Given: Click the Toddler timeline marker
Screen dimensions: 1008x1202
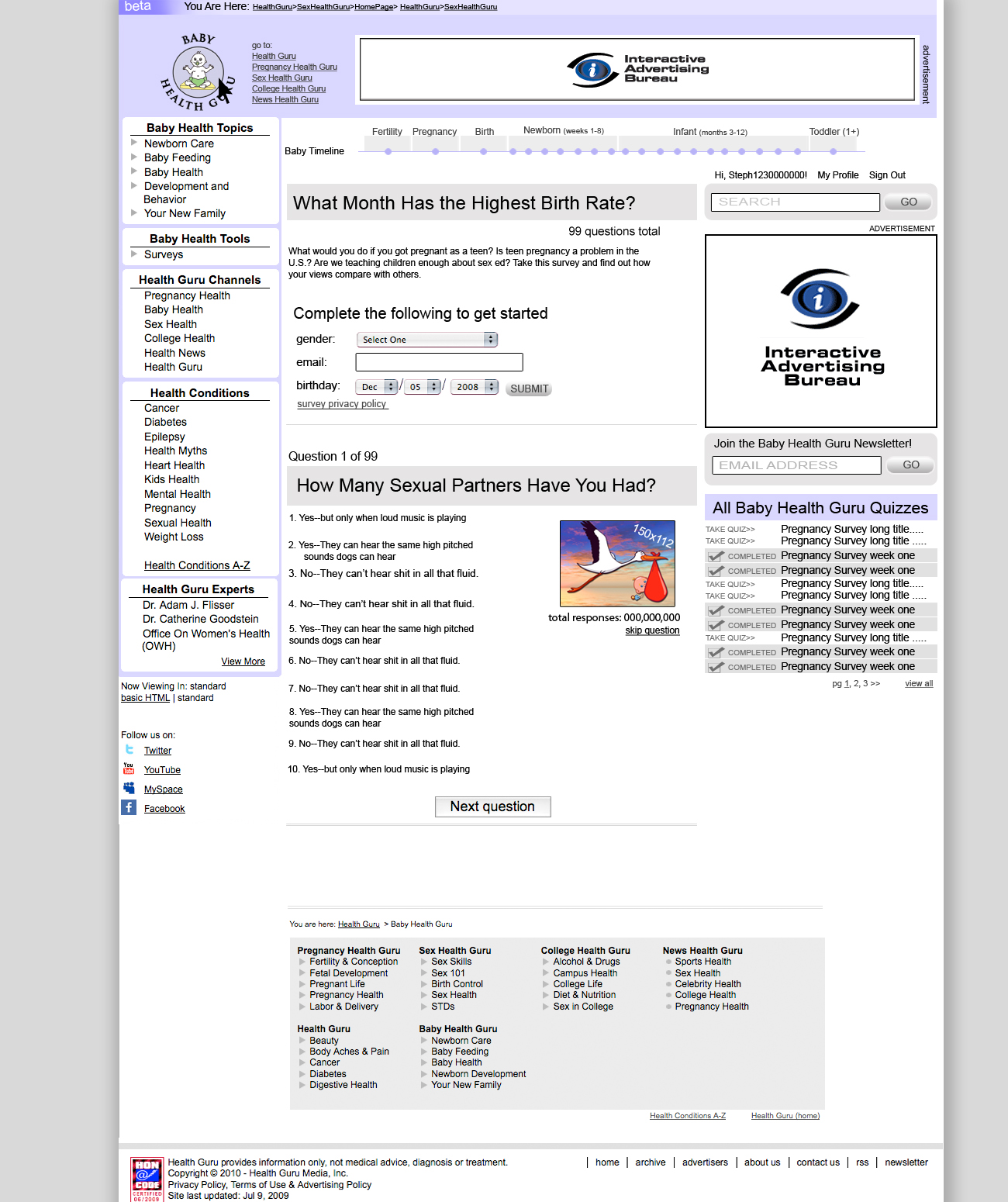Looking at the screenshot, I should (833, 151).
